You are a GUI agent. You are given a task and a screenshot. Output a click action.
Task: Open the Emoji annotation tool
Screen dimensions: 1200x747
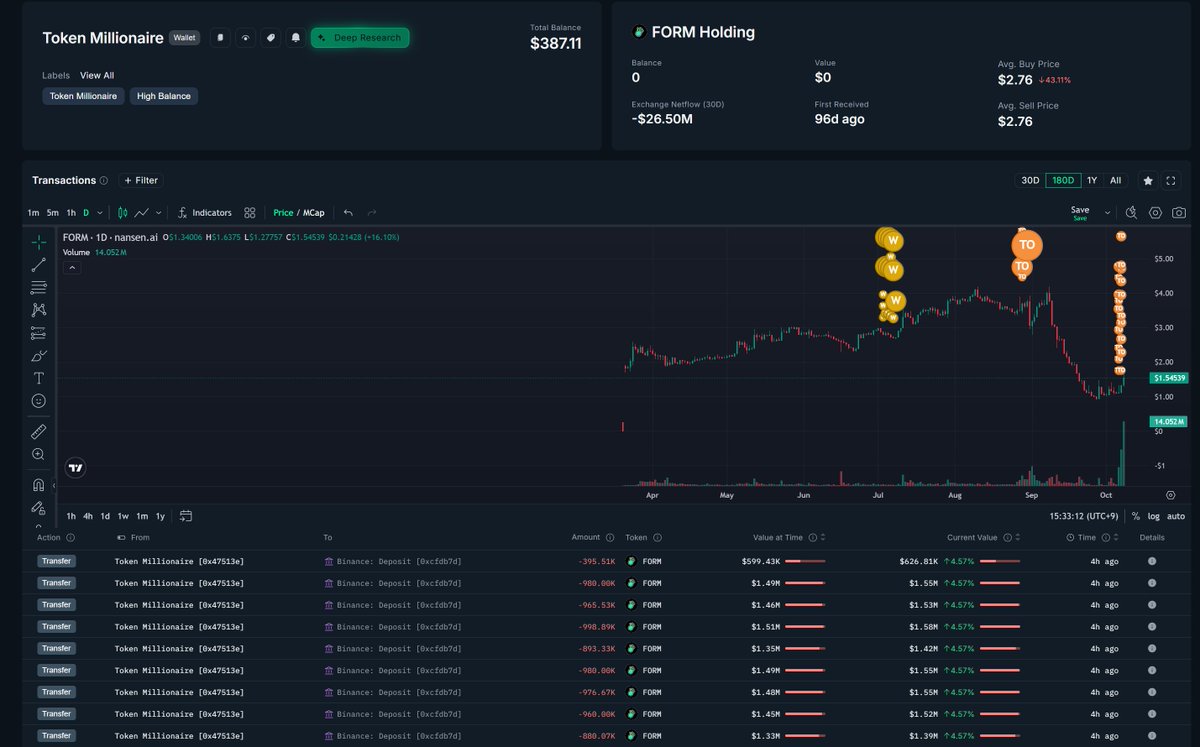(38, 400)
